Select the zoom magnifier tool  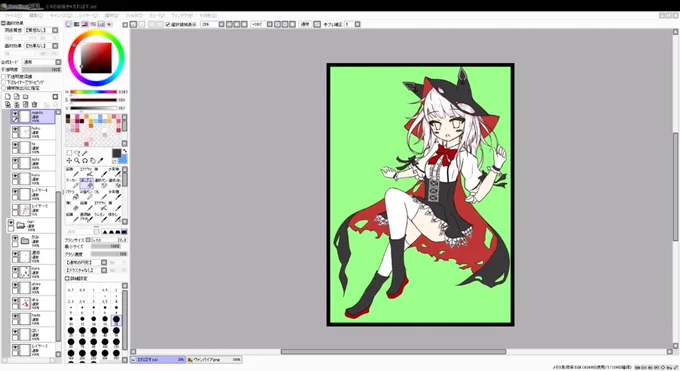(77, 161)
